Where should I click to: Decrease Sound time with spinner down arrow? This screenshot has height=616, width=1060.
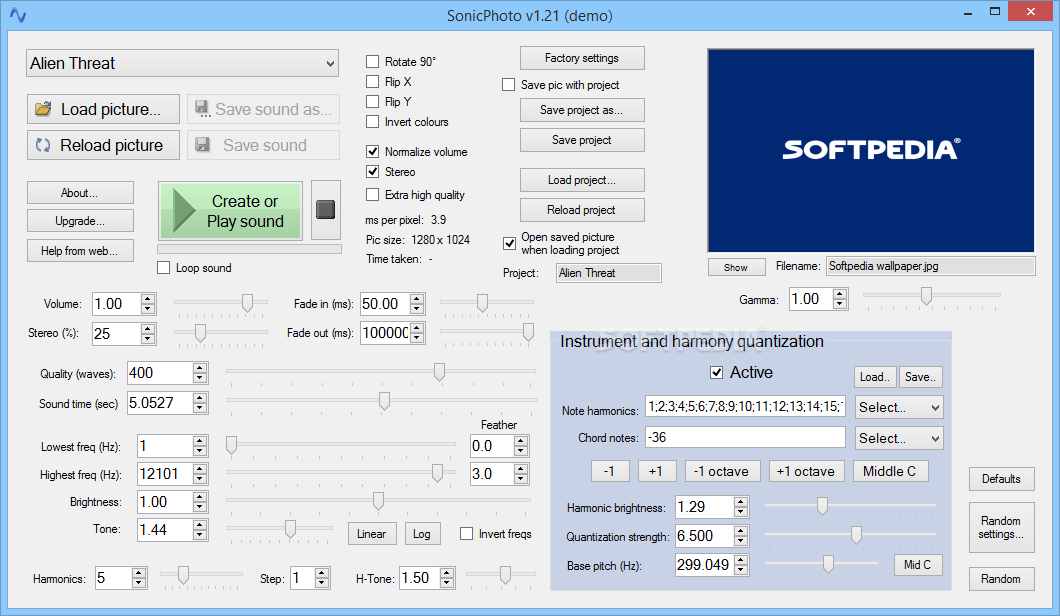coord(200,408)
